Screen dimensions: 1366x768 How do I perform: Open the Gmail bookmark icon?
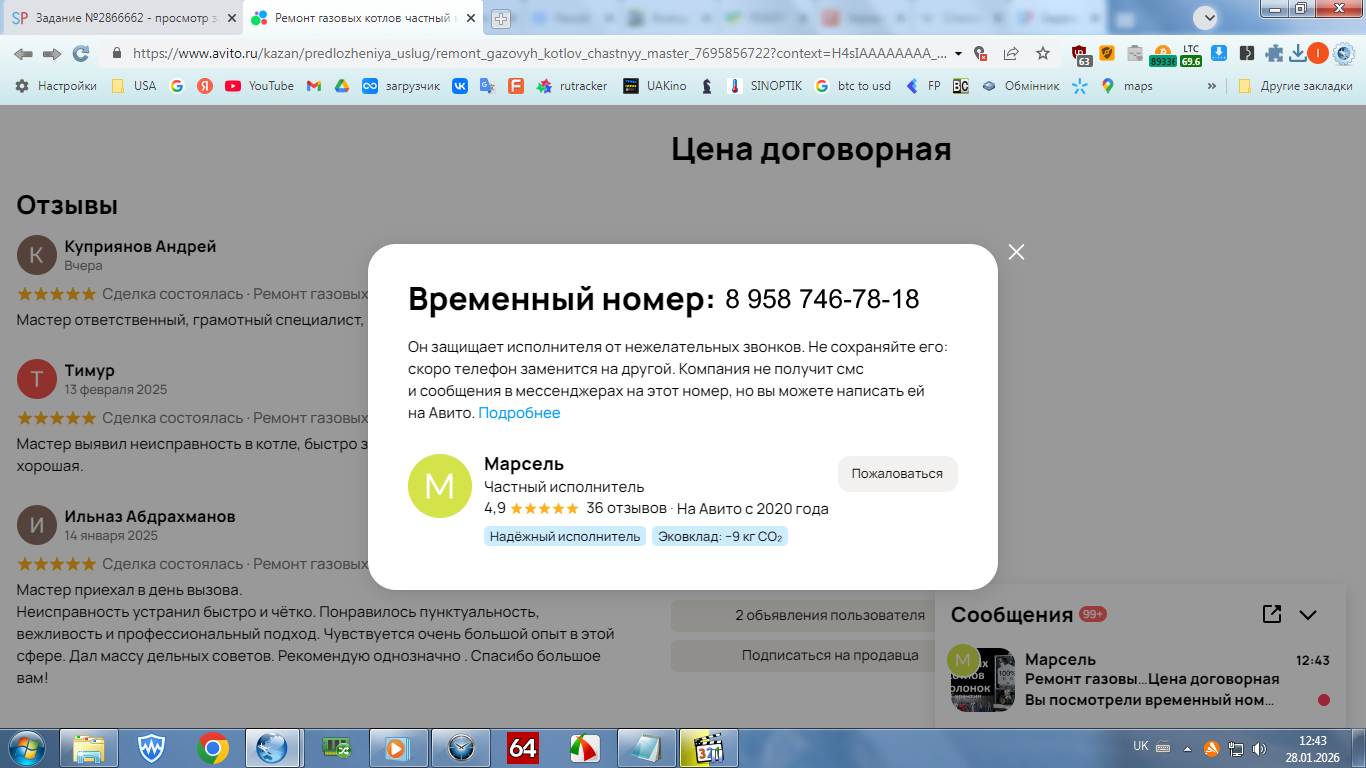314,86
